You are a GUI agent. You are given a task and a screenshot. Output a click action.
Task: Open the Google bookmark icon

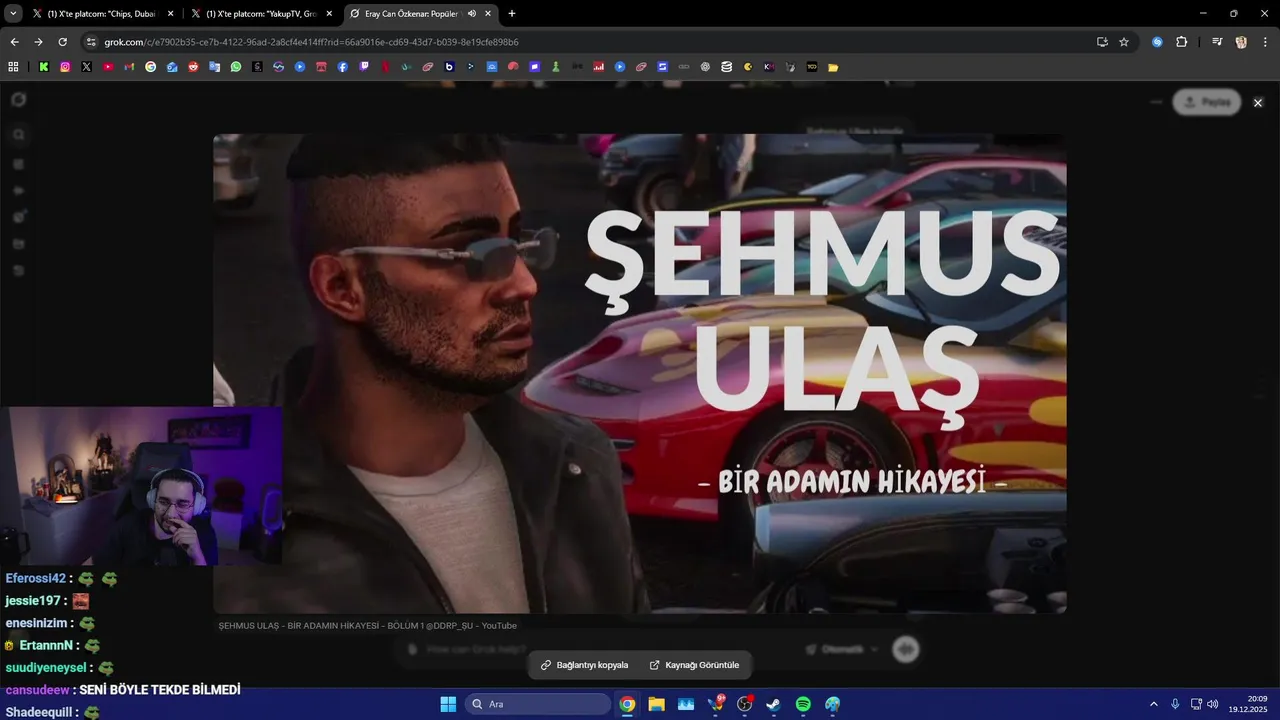pyautogui.click(x=151, y=67)
